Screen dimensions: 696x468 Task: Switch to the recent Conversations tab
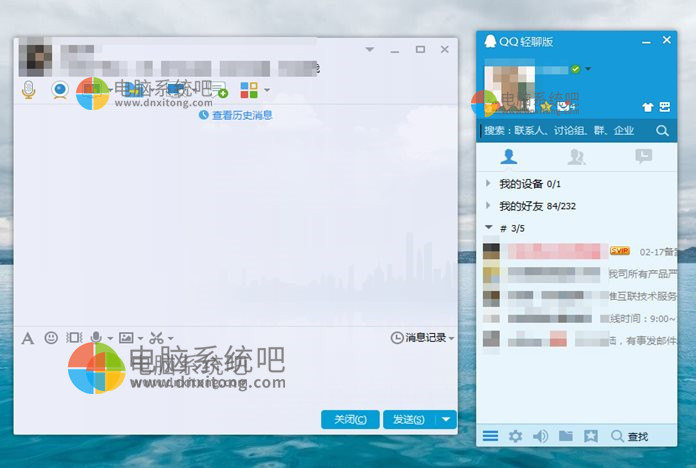click(643, 156)
